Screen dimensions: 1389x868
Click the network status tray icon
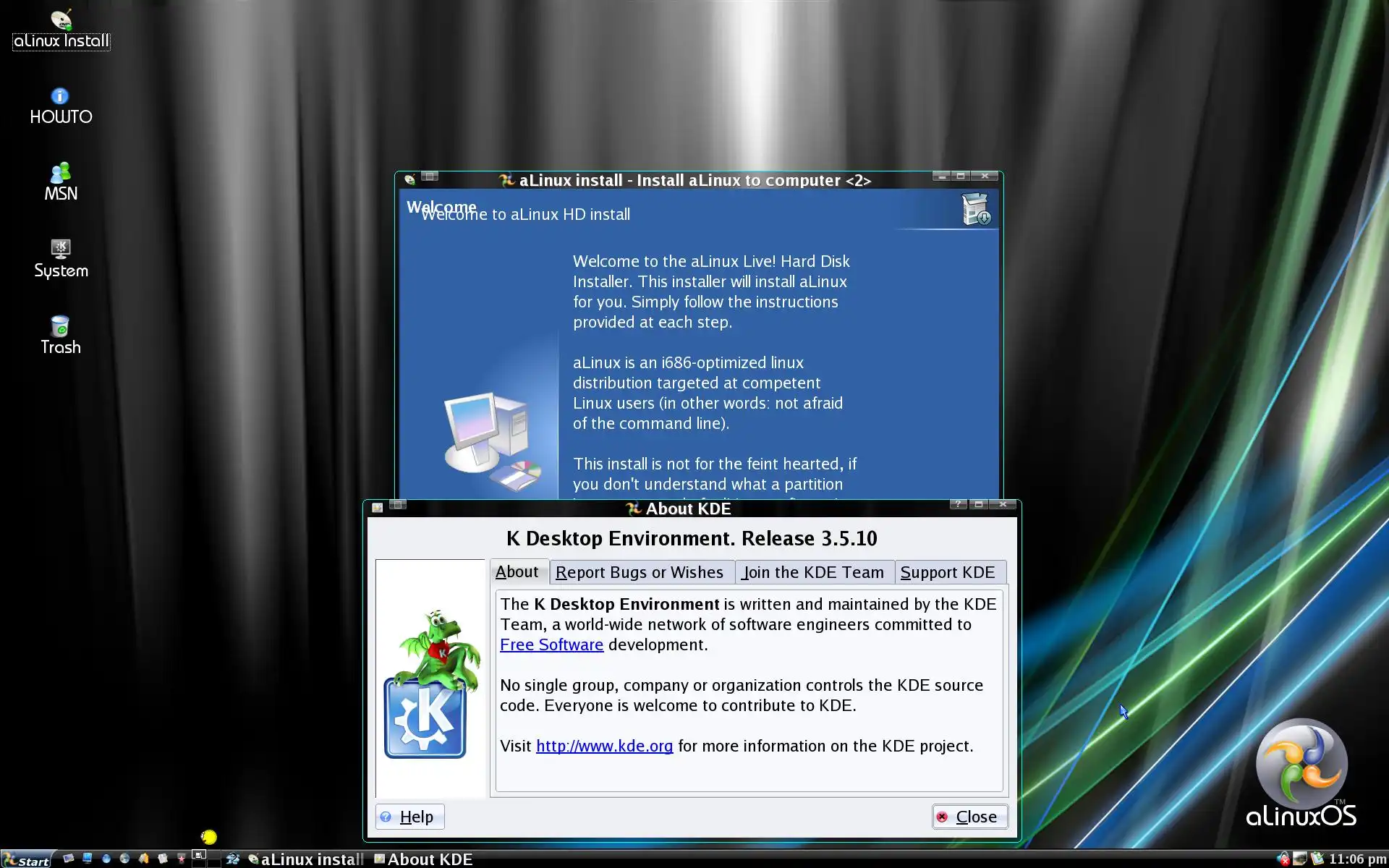1283,859
